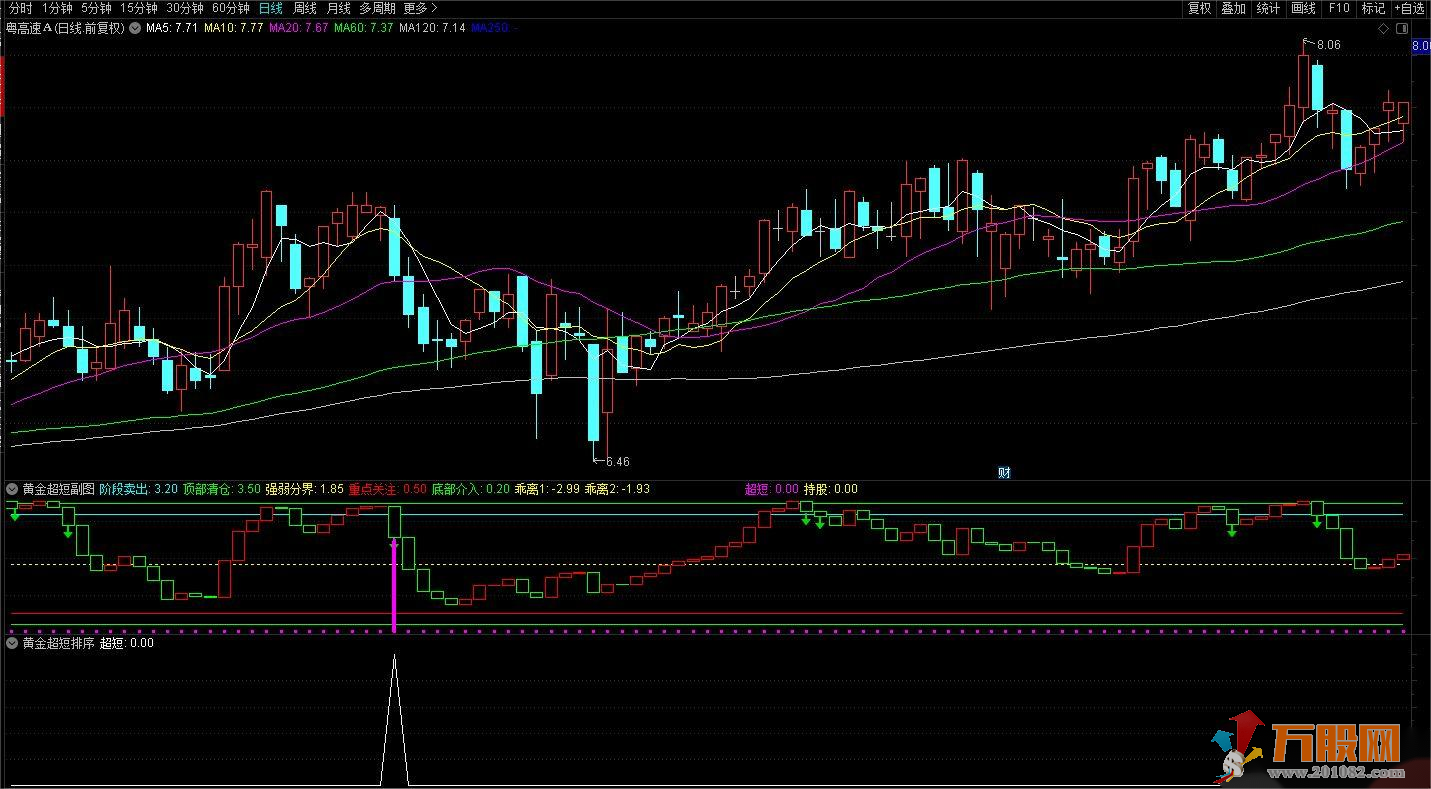1431x789 pixels.
Task: Click the 乖离1: -2.99 value
Action: click(547, 489)
